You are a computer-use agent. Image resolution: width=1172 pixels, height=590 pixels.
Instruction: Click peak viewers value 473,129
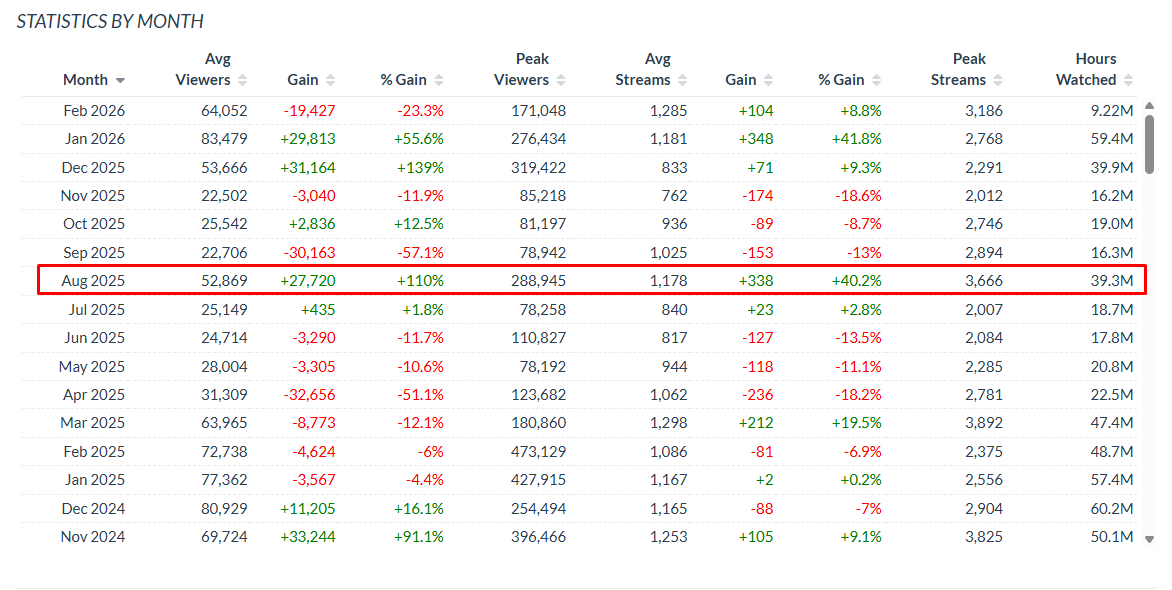(539, 452)
